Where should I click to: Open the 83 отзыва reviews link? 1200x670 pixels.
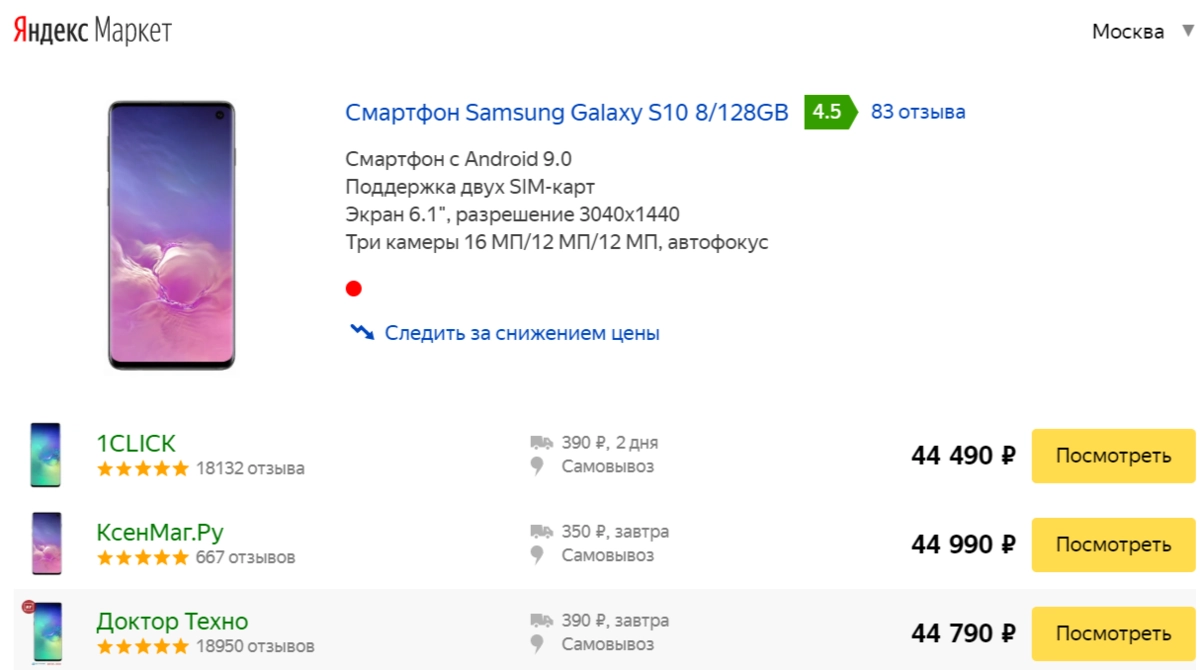click(x=918, y=112)
